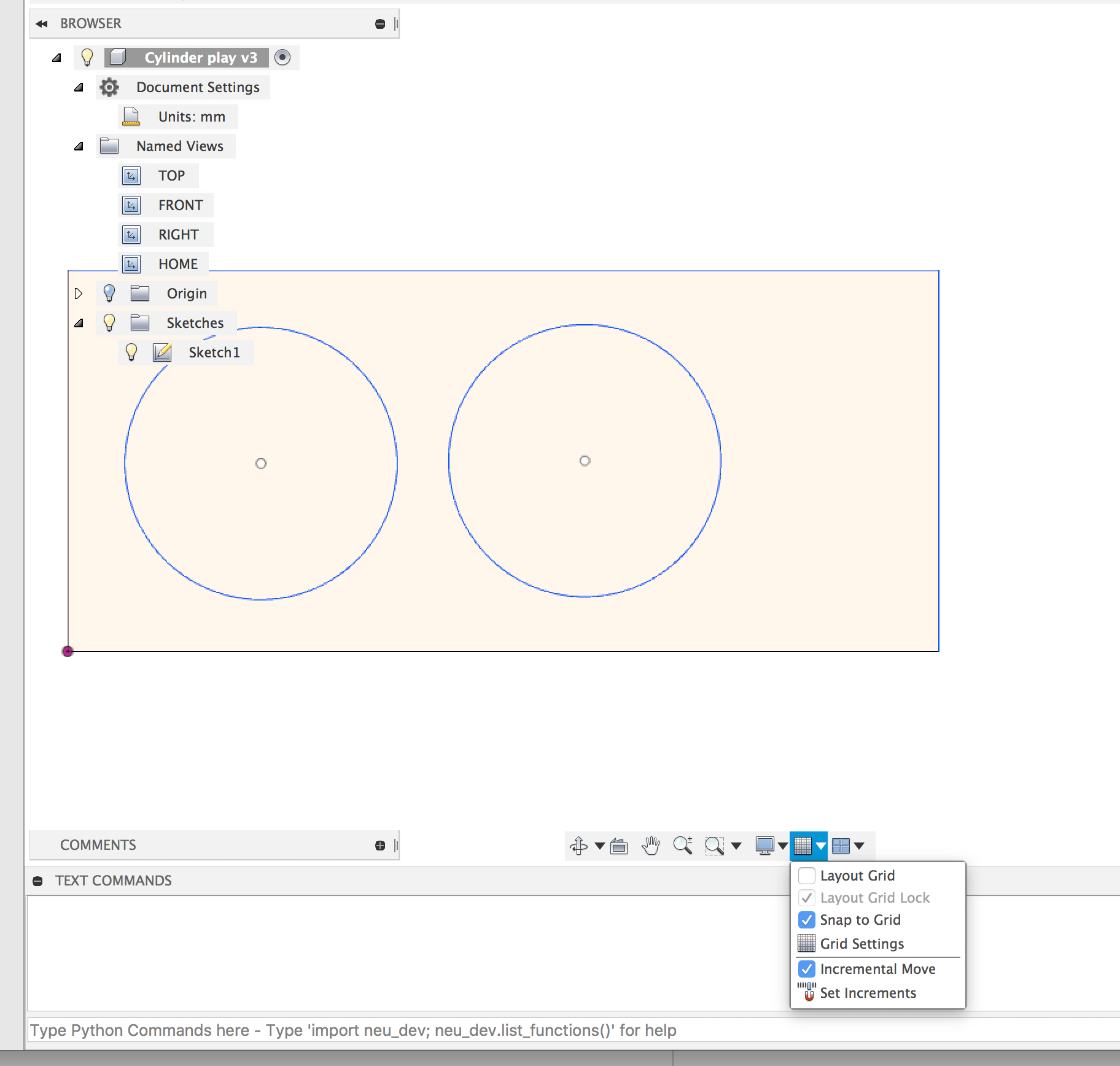Click the Document Settings gear icon
The height and width of the screenshot is (1066, 1120).
[109, 87]
